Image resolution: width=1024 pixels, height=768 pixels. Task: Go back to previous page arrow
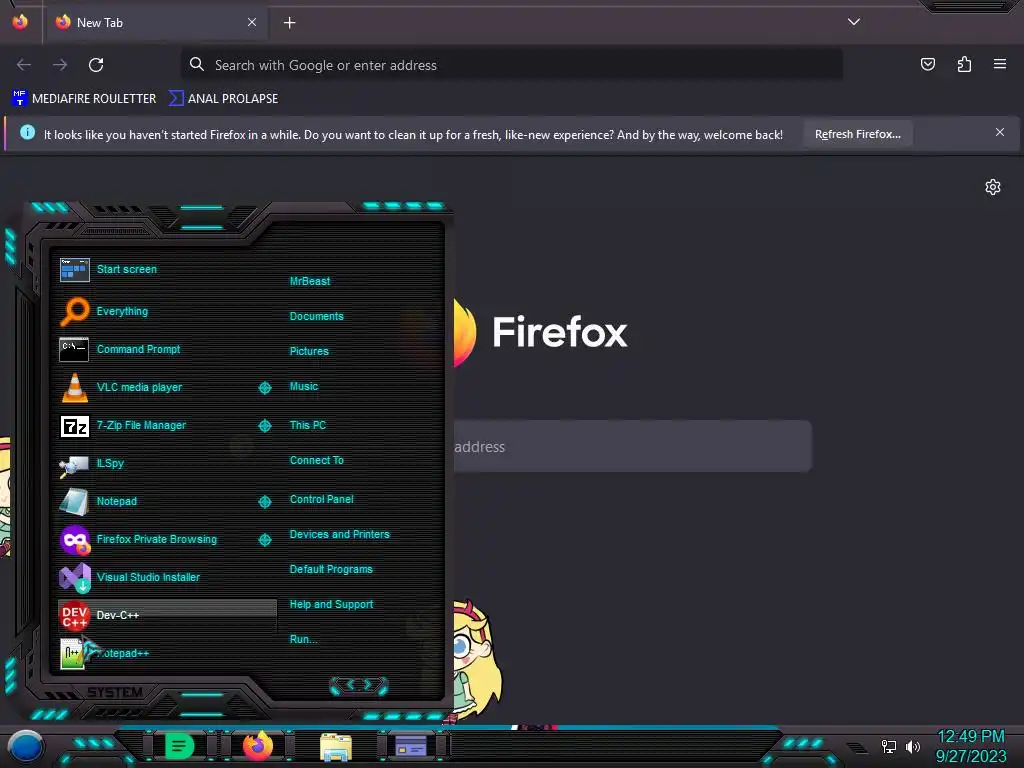(24, 65)
